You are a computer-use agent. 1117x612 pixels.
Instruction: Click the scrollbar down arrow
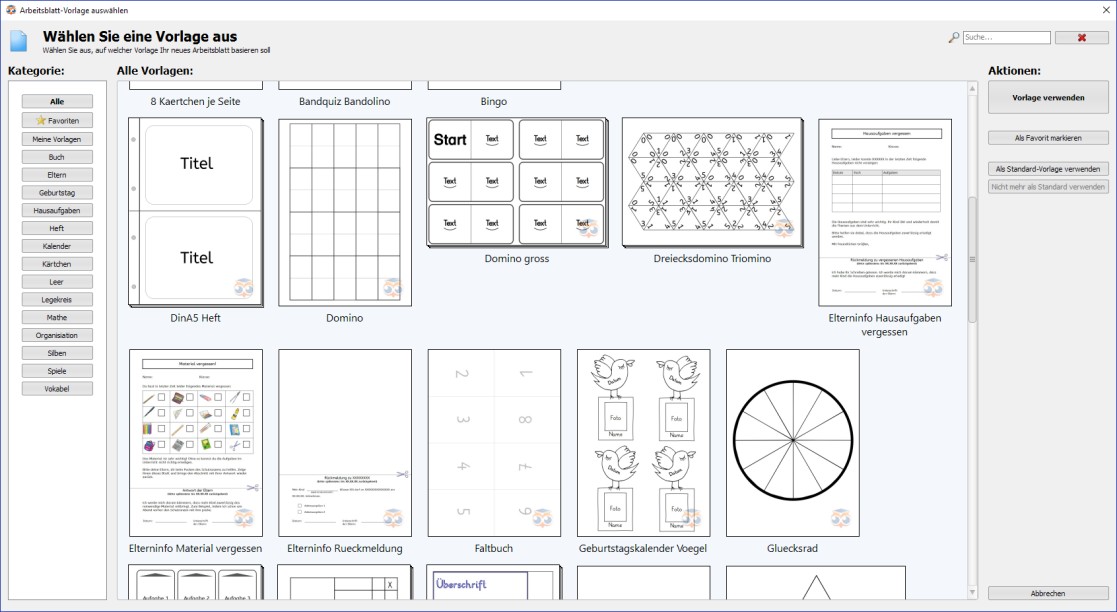[971, 590]
